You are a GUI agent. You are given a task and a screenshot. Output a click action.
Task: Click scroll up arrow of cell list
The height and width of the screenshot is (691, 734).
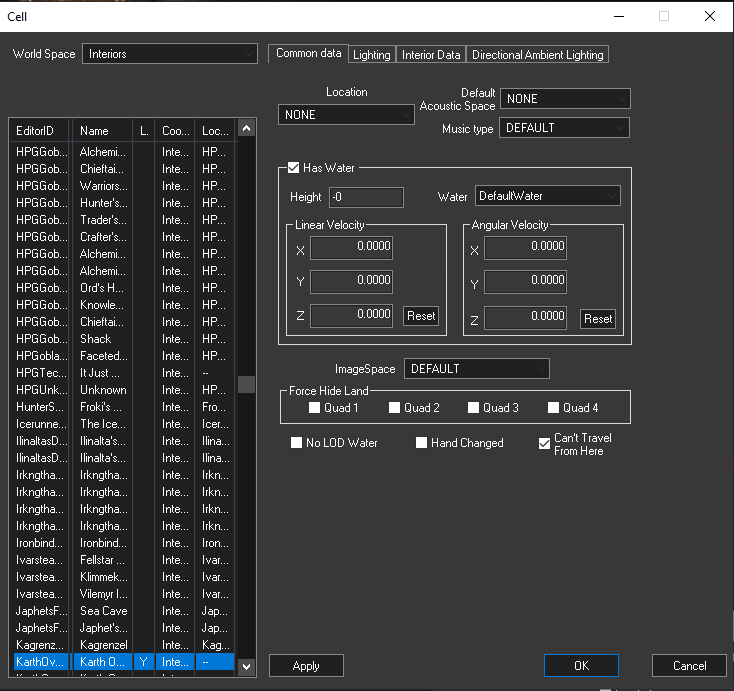click(x=247, y=128)
